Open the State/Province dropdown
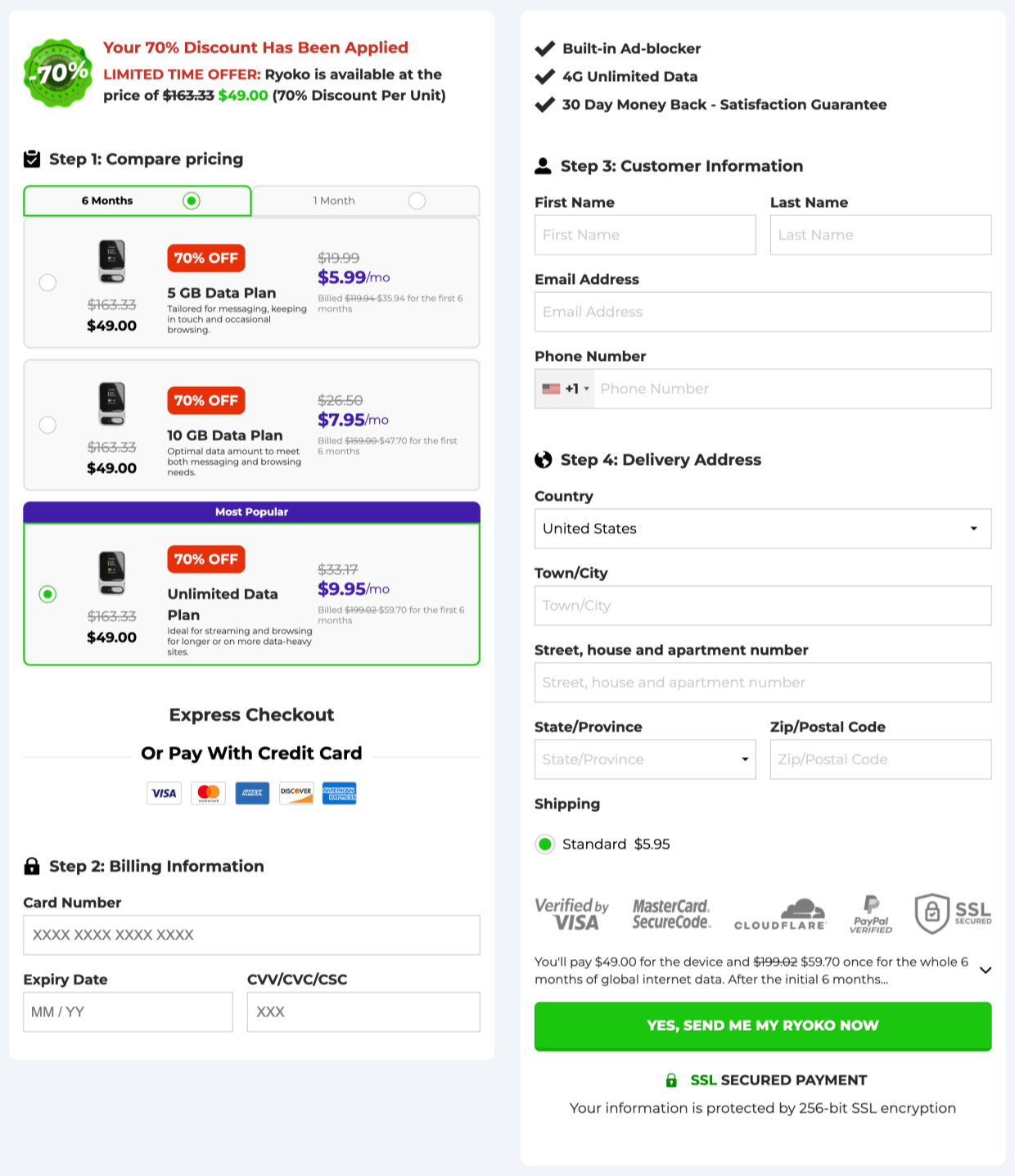Image resolution: width=1015 pixels, height=1176 pixels. coord(644,759)
